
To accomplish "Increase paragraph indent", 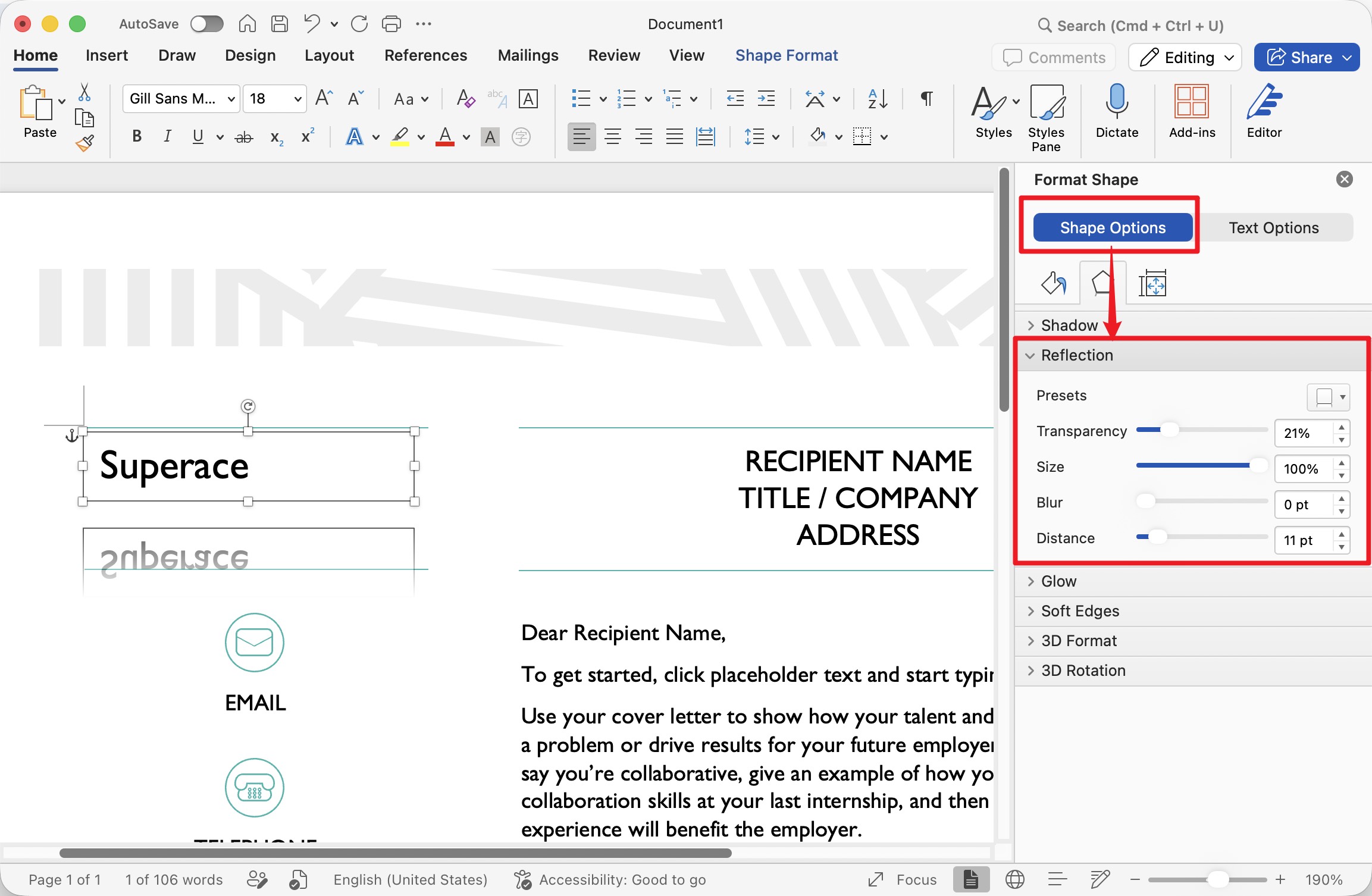I will (766, 98).
